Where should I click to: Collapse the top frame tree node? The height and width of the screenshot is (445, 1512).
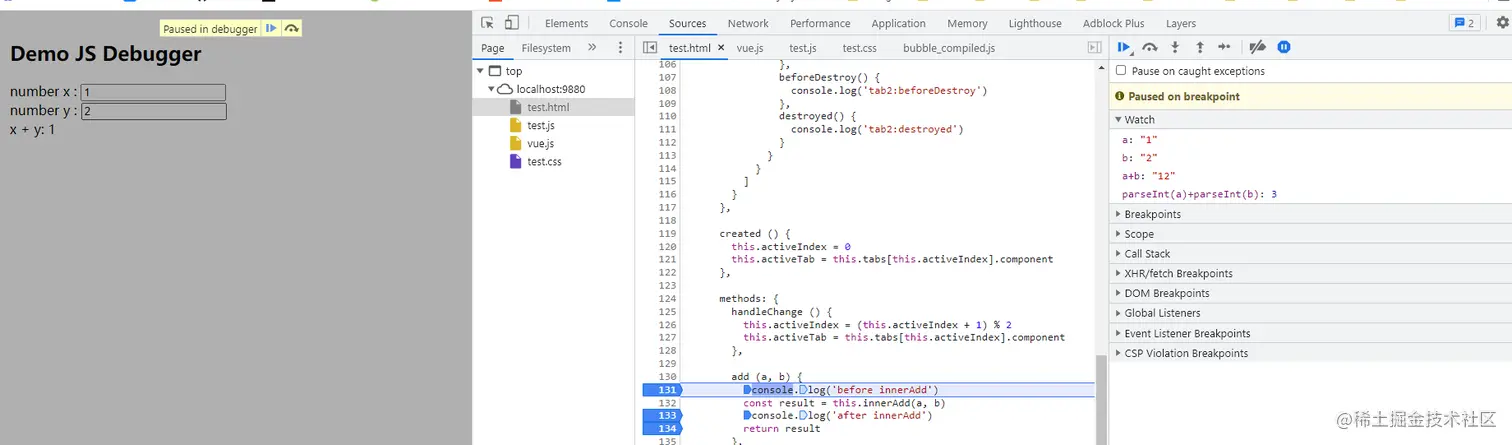481,71
